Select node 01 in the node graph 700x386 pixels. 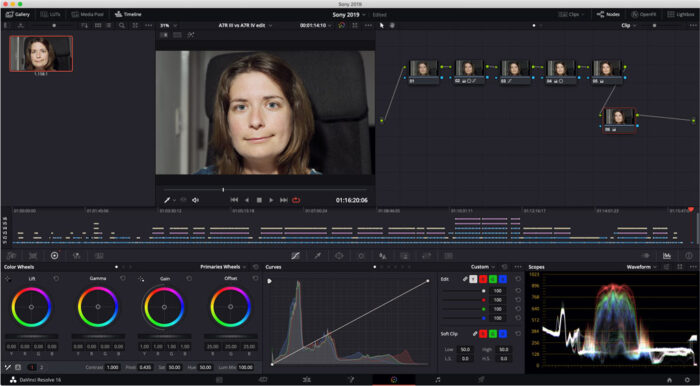[424, 71]
